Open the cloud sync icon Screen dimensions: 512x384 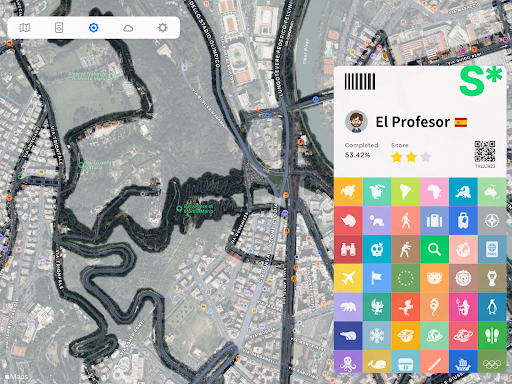point(128,28)
